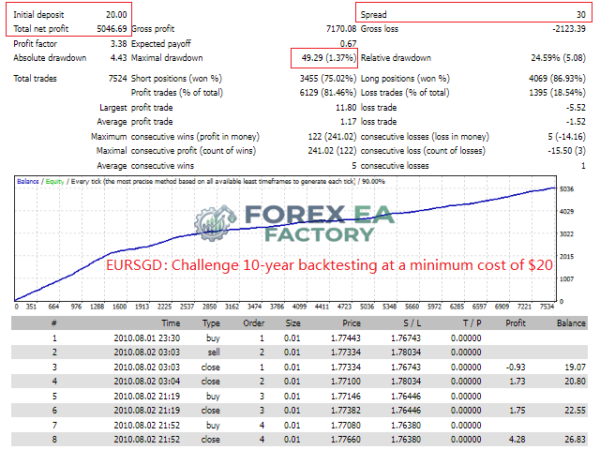Click the 'Profit factor' label
600x450 pixels.
click(35, 44)
